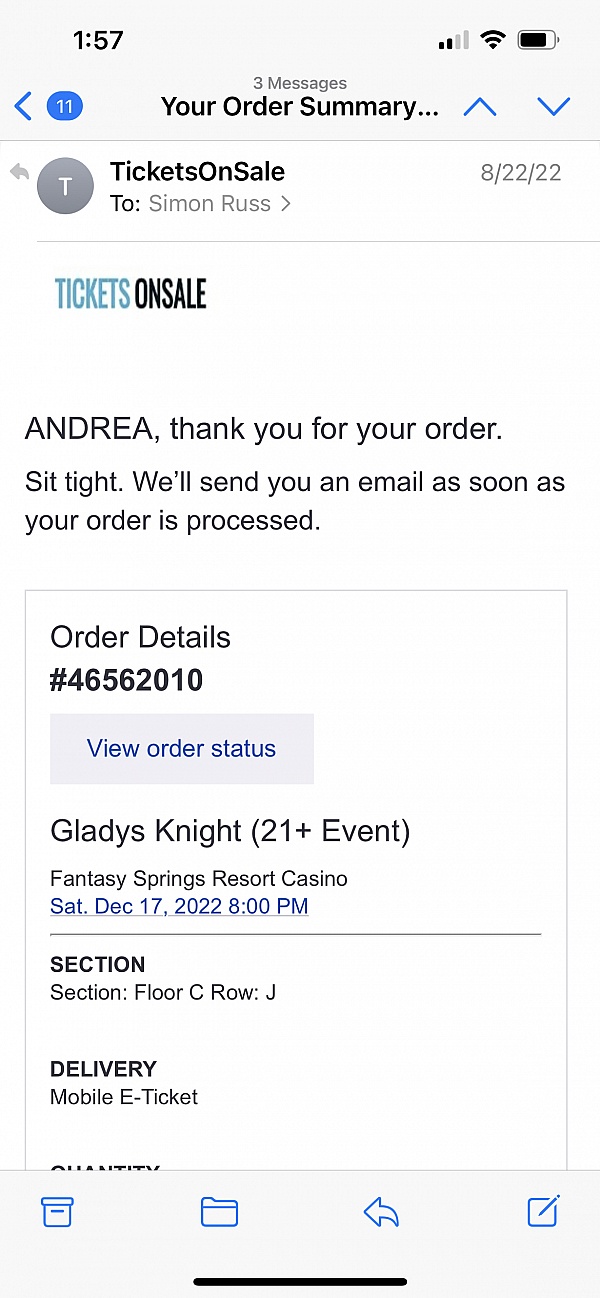The image size is (600, 1298).
Task: Tap the unread count badge showing 11
Action: (x=65, y=105)
